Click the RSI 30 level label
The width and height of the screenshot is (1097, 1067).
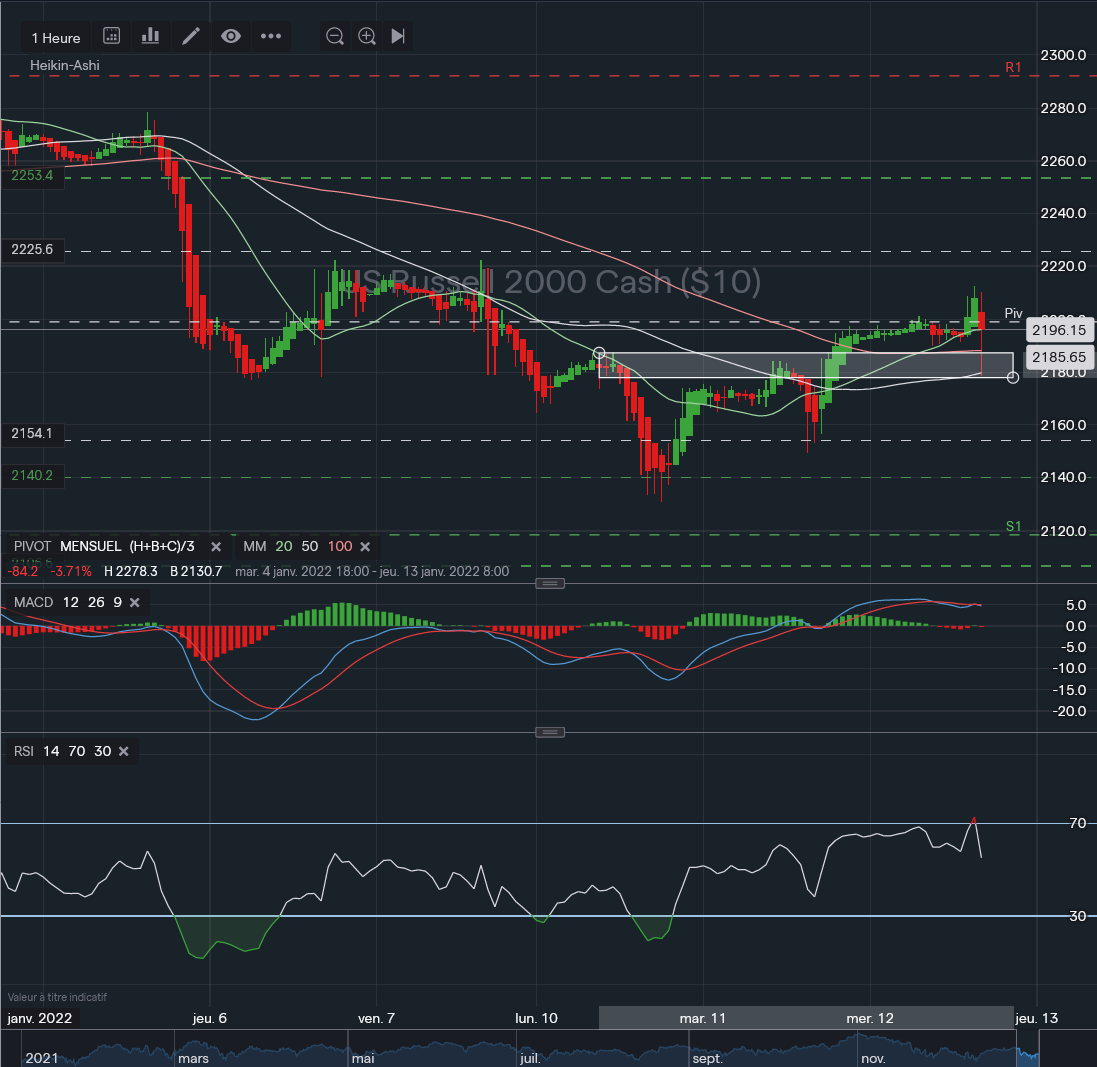coord(1077,916)
